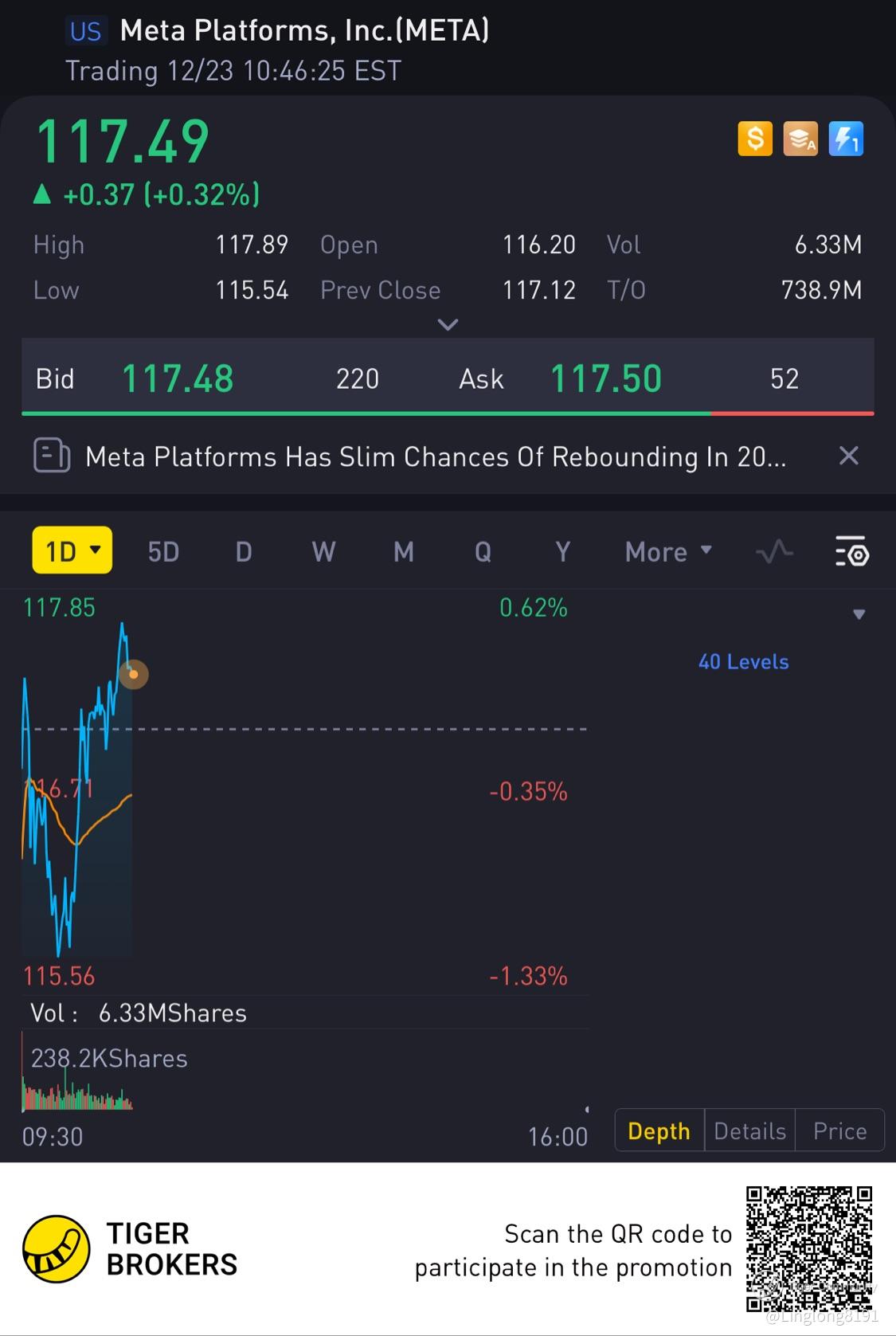Tap the promotion QR code
The width and height of the screenshot is (896, 1336).
[x=809, y=1248]
